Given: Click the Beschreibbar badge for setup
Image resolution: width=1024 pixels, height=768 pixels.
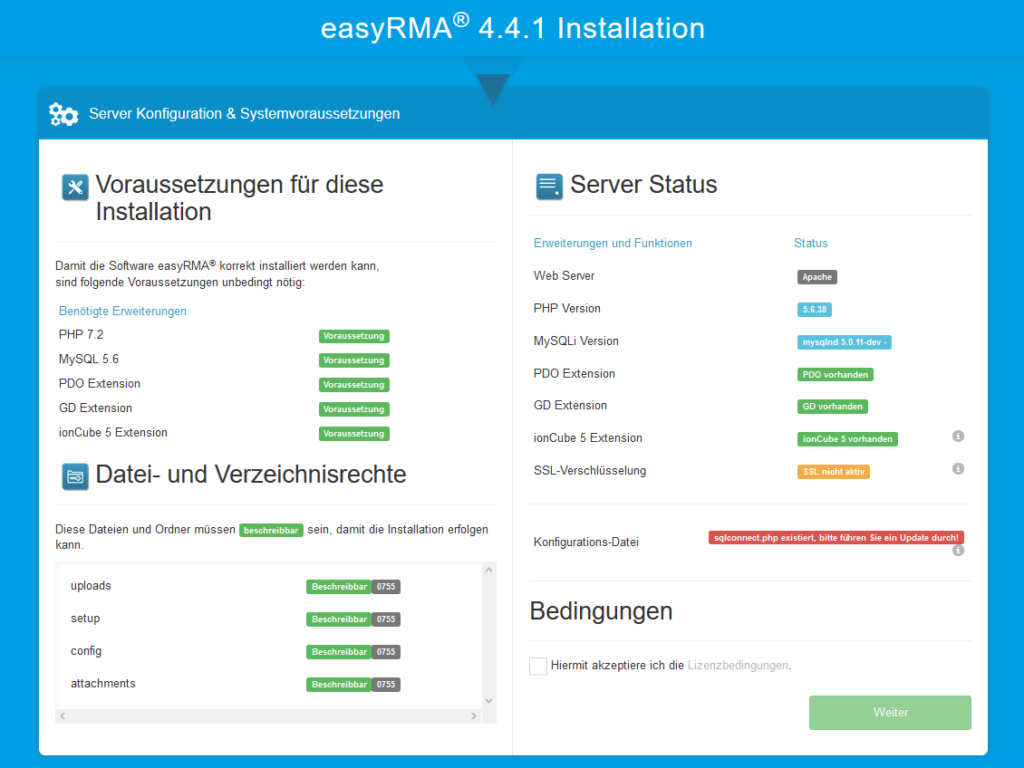Looking at the screenshot, I should (339, 620).
